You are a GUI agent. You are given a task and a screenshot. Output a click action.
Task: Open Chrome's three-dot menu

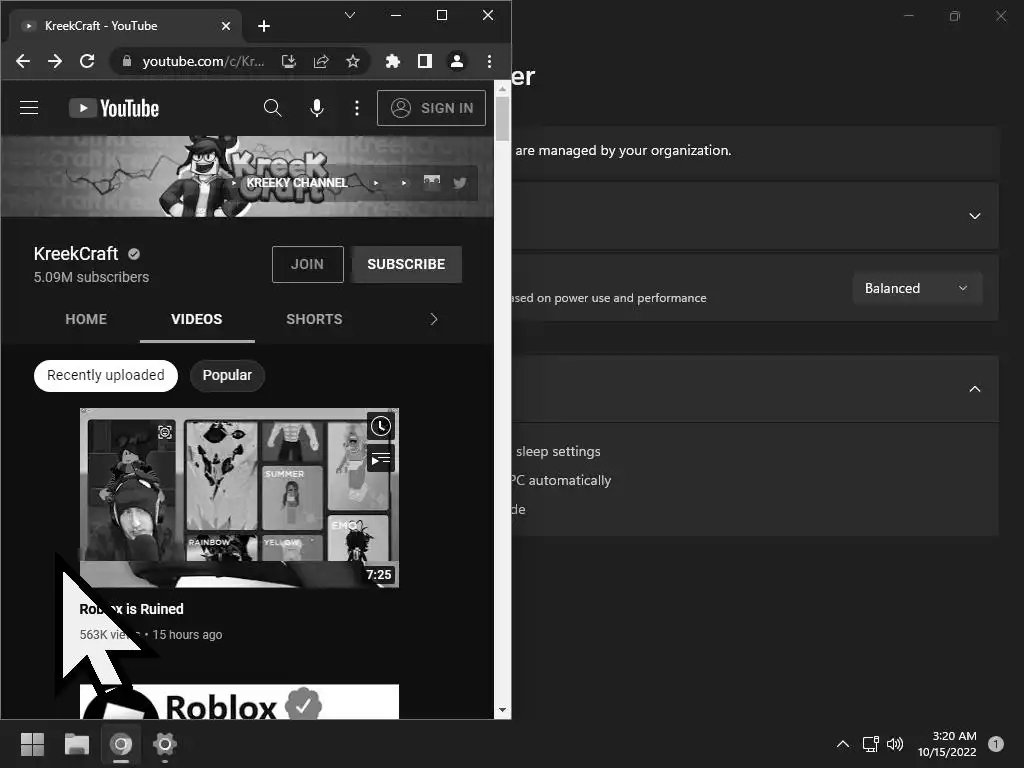(x=489, y=61)
